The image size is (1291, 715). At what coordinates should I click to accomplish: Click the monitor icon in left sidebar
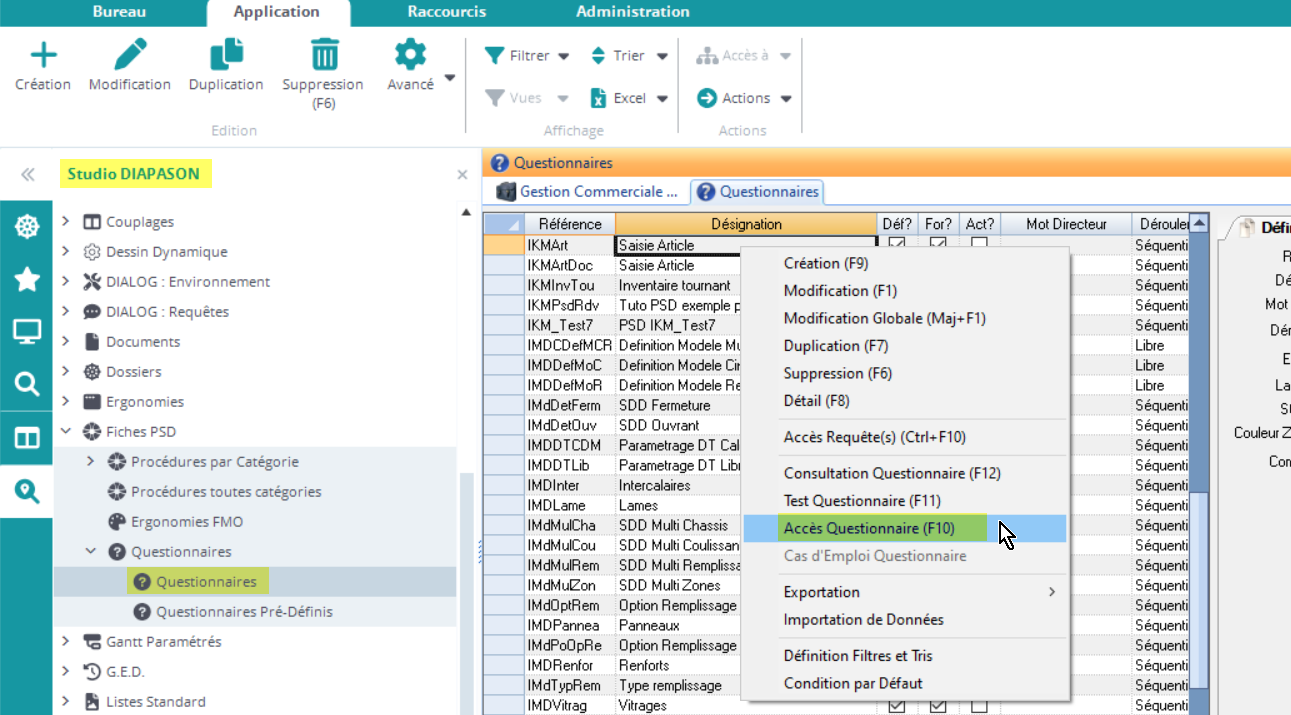(x=27, y=332)
